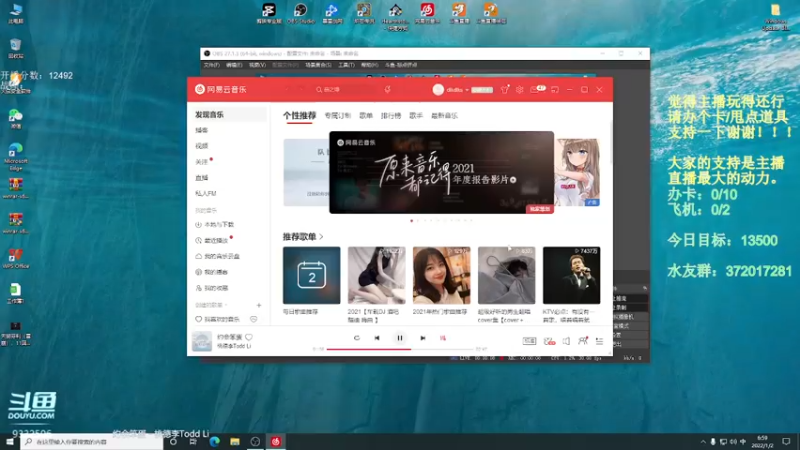Click the anime girl banner on right
The image size is (800, 450).
[577, 172]
